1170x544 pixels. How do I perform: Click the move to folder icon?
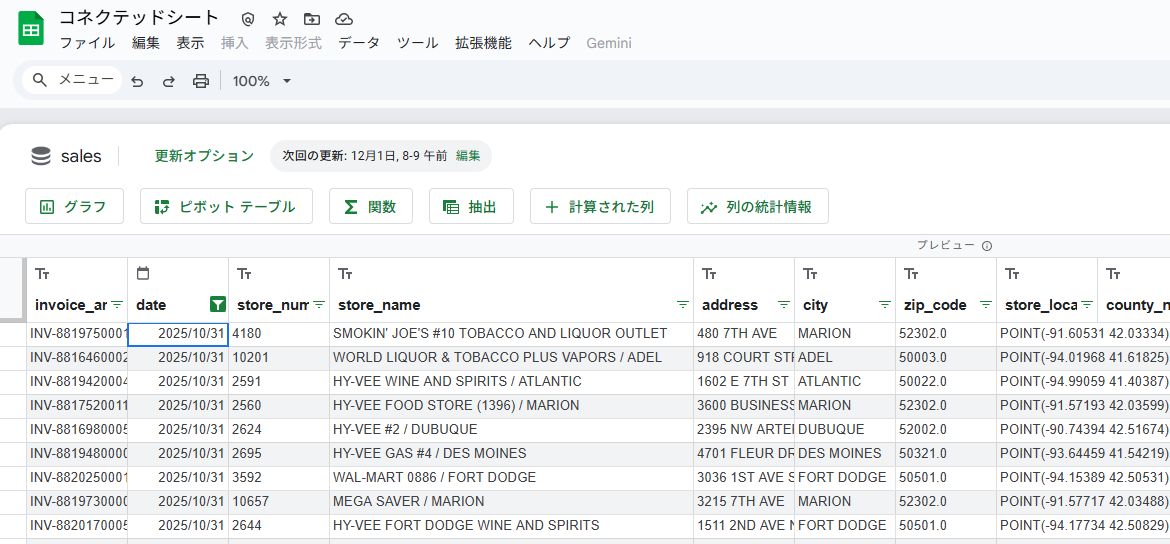312,19
